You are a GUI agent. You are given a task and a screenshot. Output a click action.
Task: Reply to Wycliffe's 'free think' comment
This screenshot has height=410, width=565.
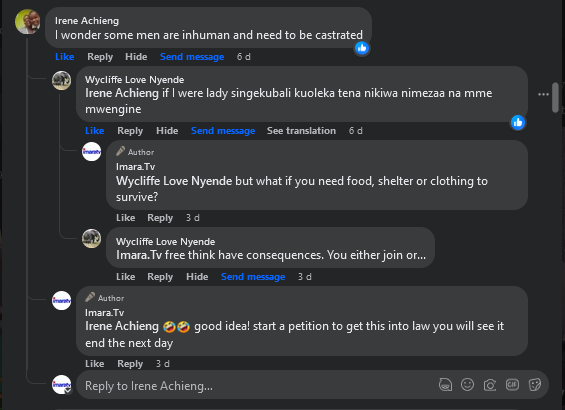[160, 277]
